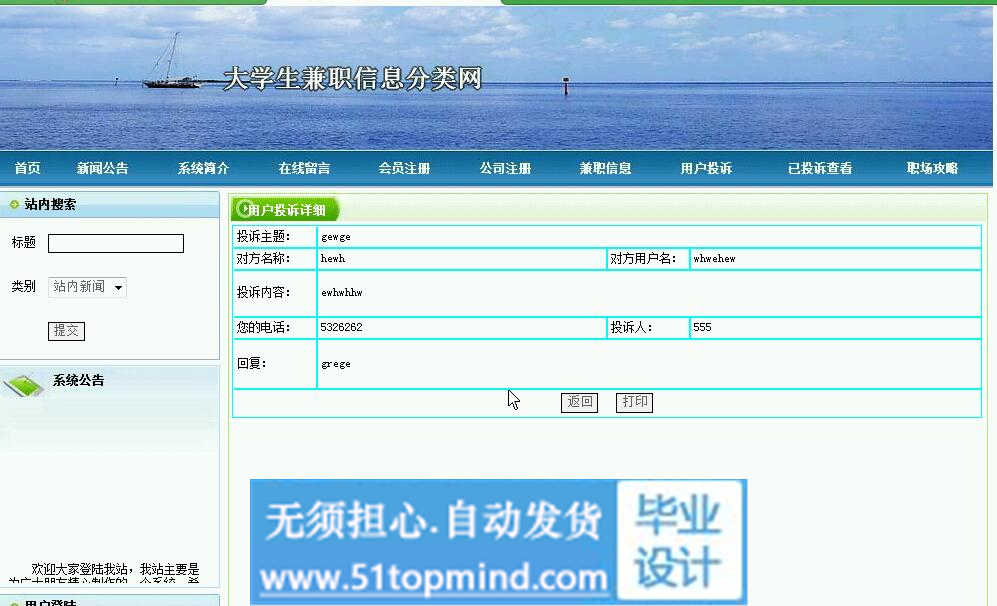
Task: Click the arrow icon on 用户投诉详细 tab
Action: [244, 208]
